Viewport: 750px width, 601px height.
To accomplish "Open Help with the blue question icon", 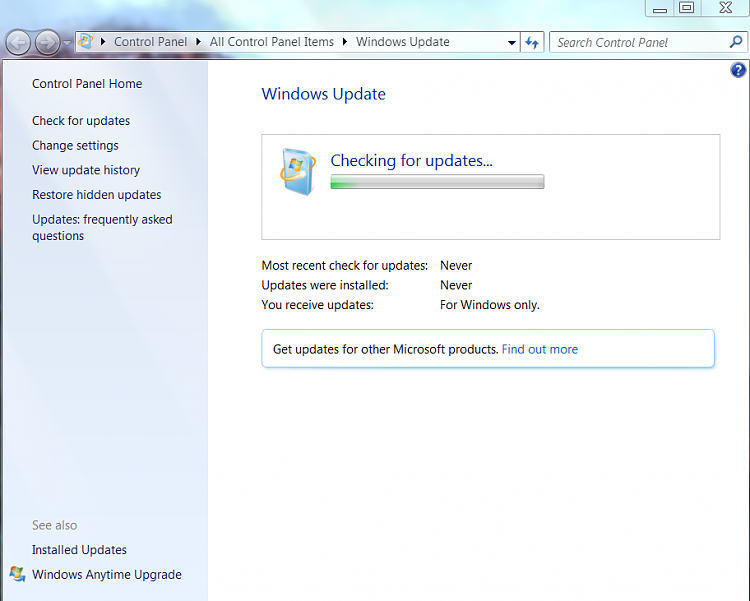I will (738, 70).
